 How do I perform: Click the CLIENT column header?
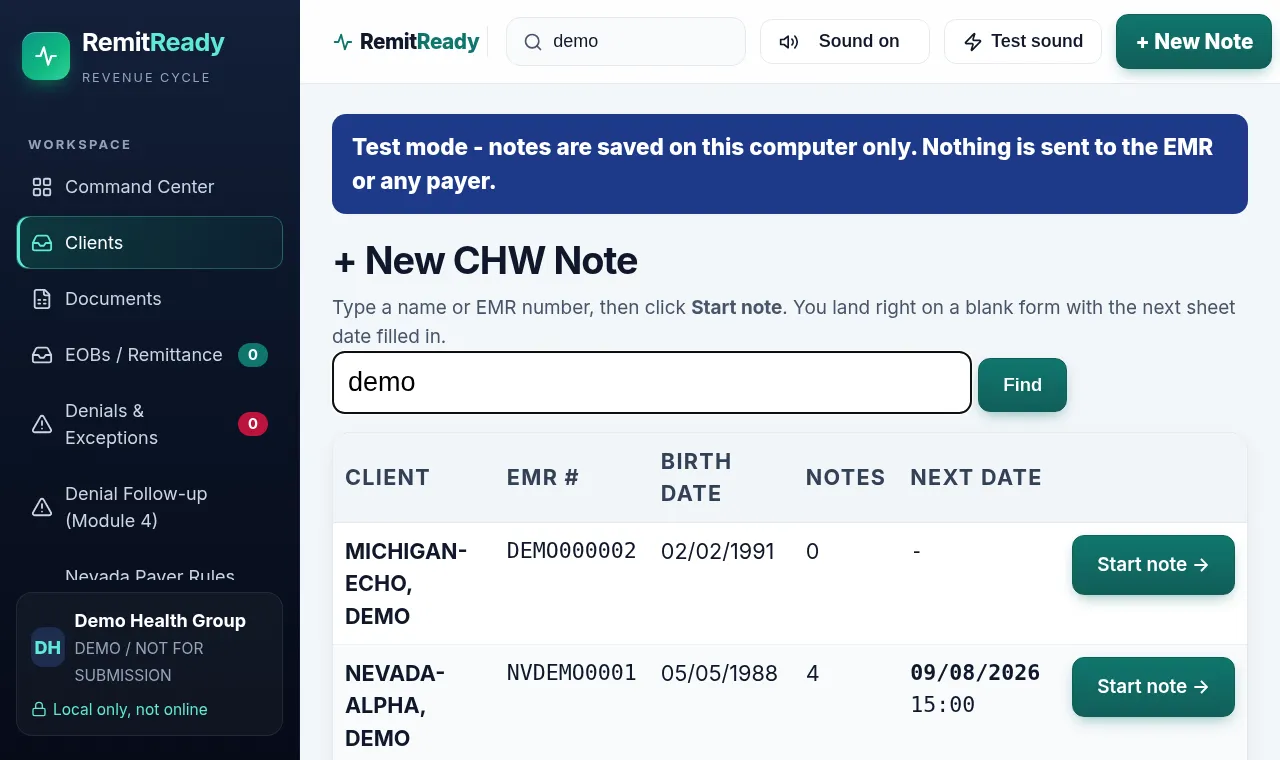[x=388, y=478]
